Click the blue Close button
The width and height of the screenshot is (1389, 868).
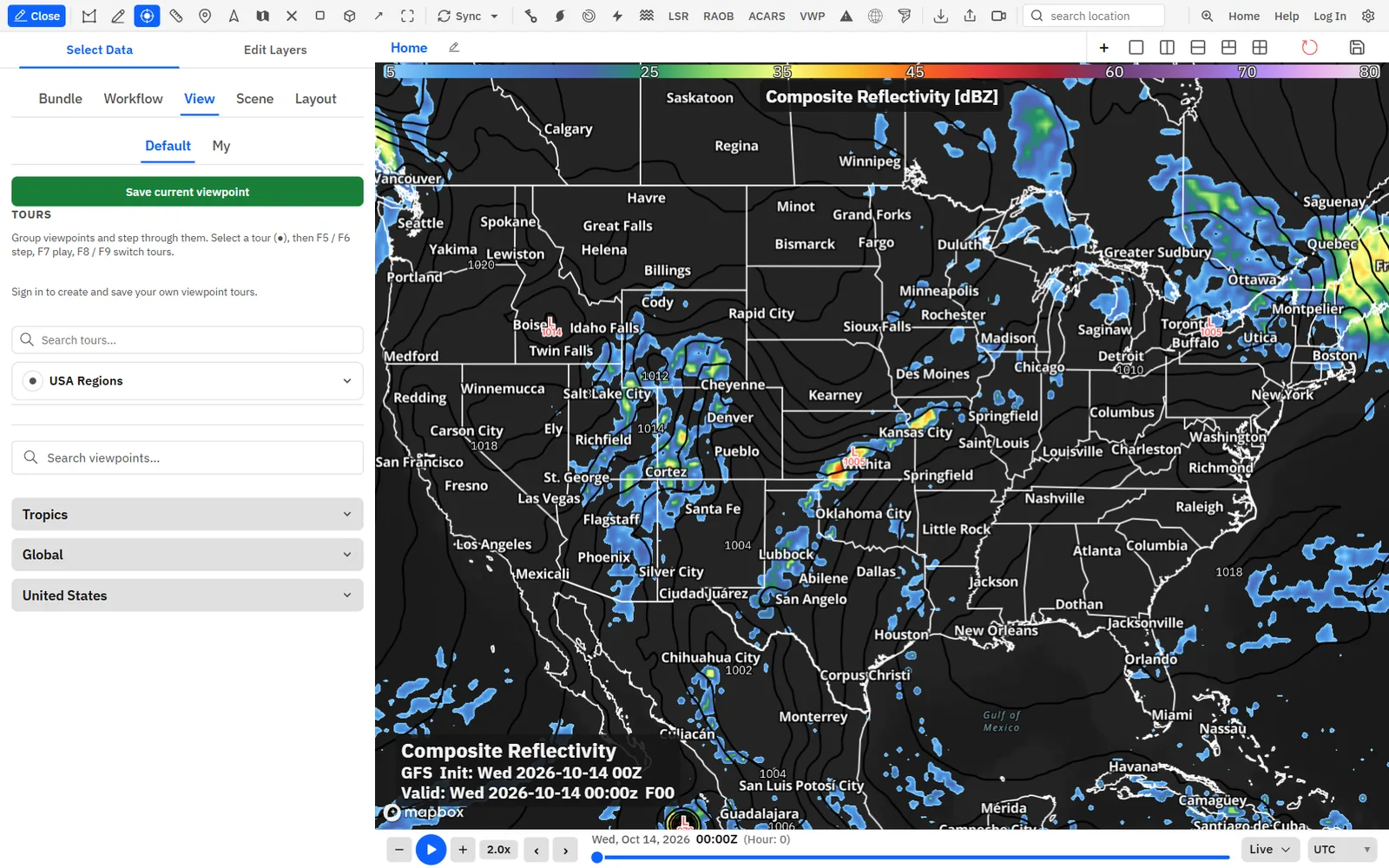pos(36,16)
